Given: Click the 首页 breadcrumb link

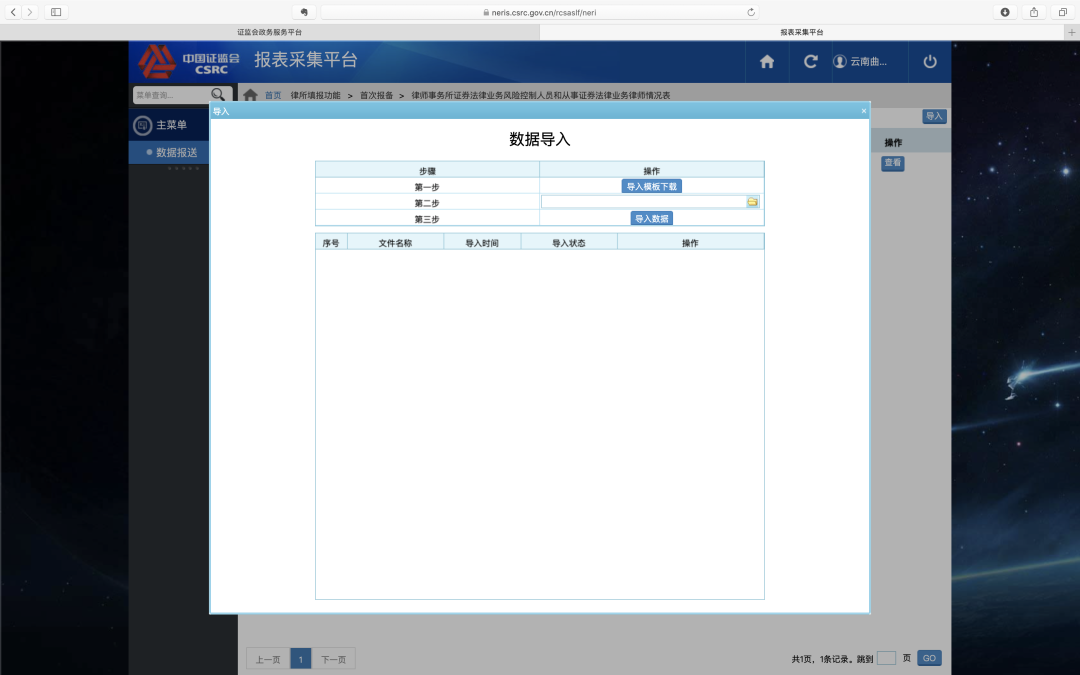Looking at the screenshot, I should click(273, 95).
